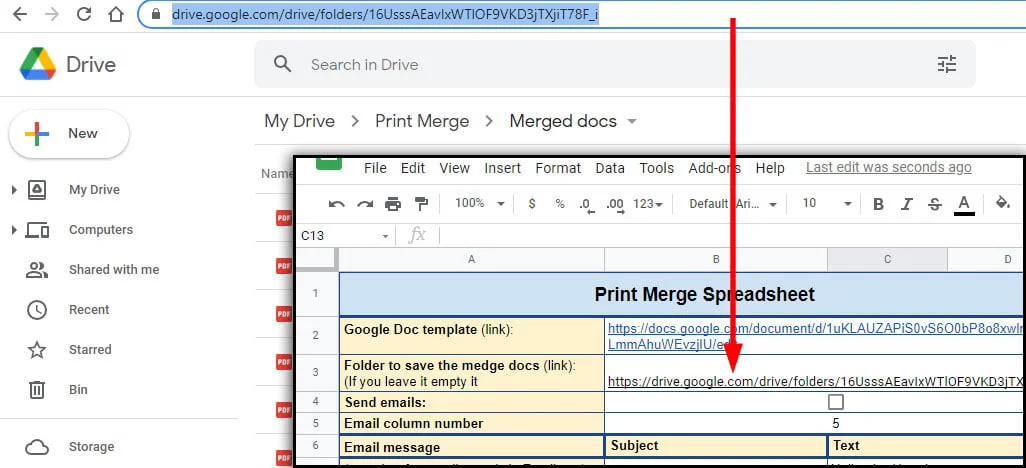The image size is (1026, 468).
Task: Open Computers in the sidebar
Action: tap(101, 230)
